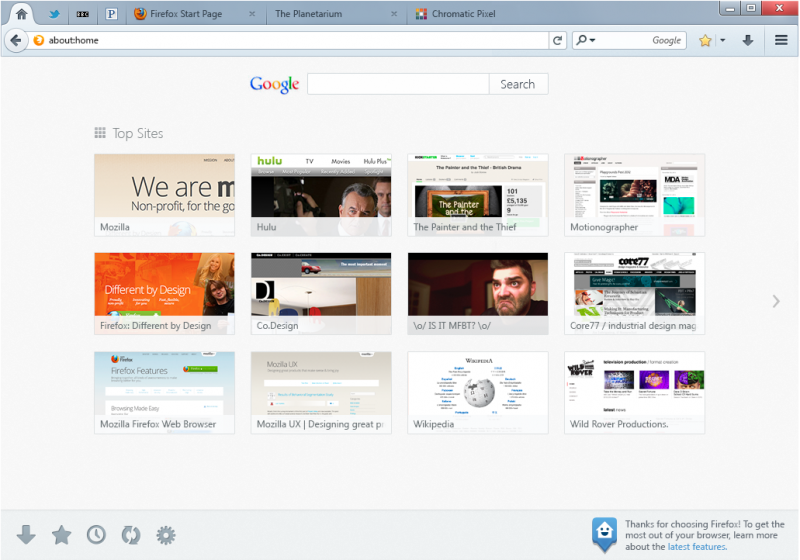Open the hamburger menu

[781, 40]
